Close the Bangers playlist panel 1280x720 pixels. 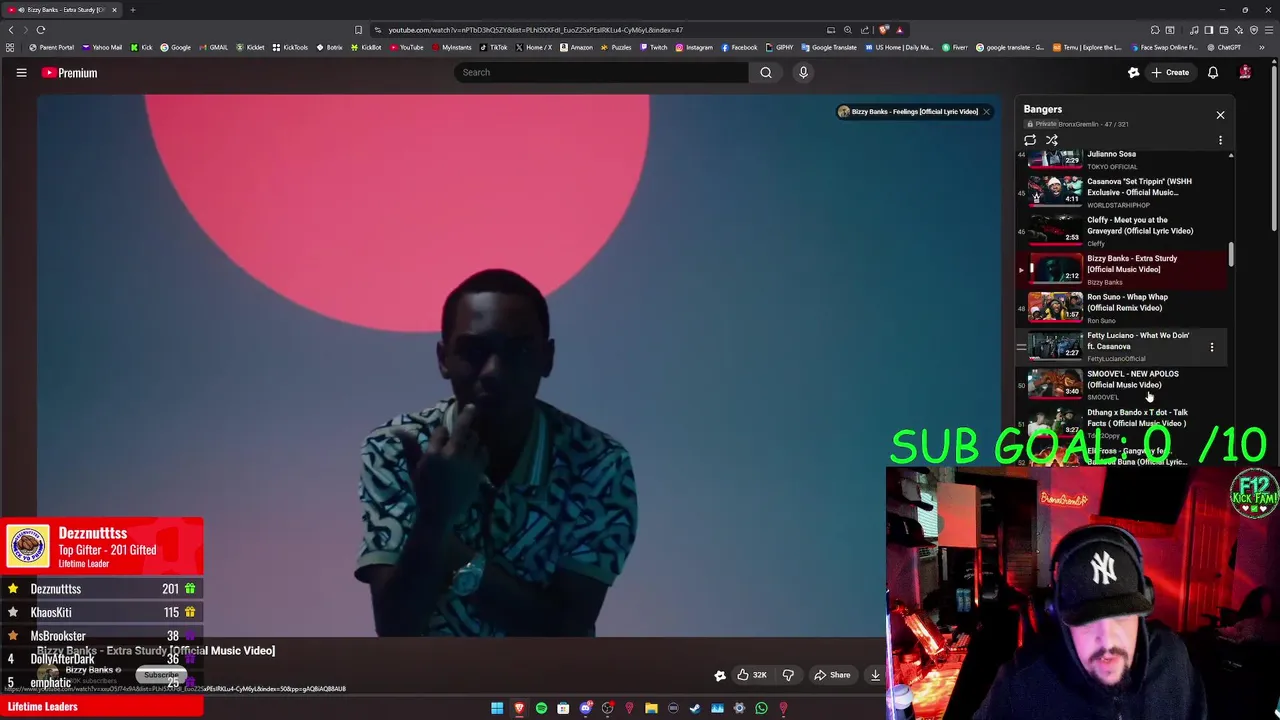[1220, 115]
